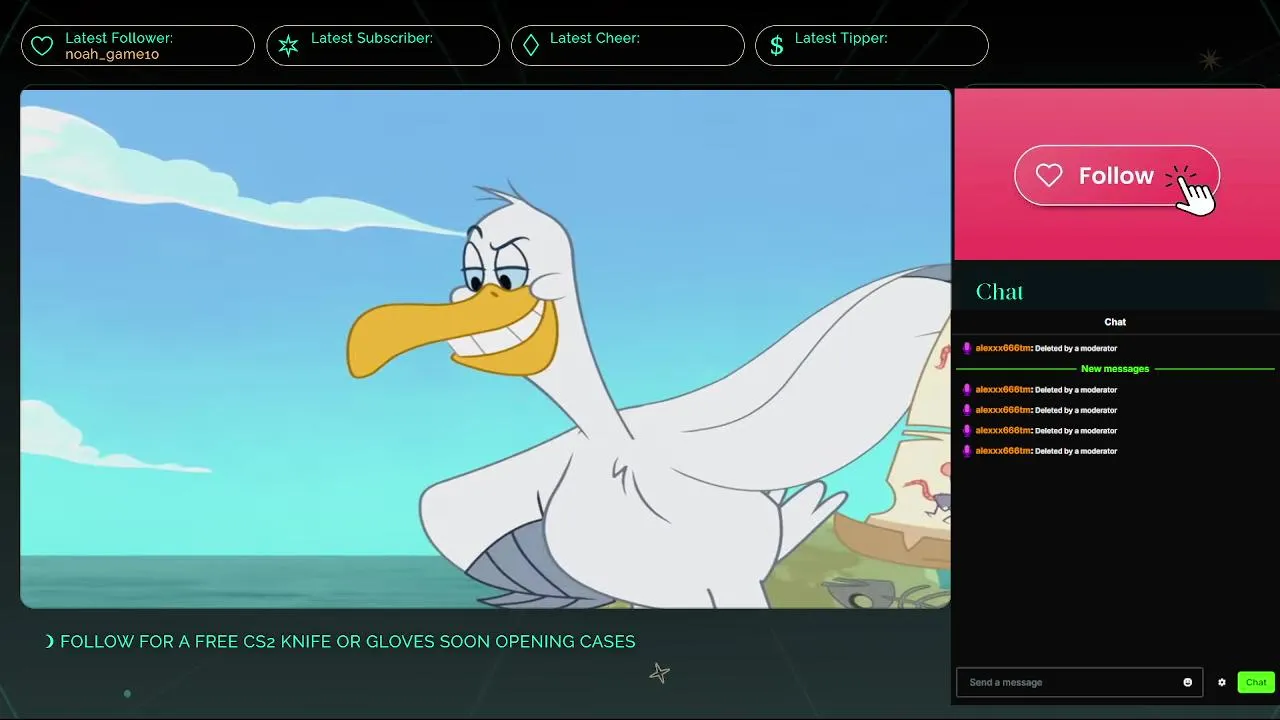1280x720 pixels.
Task: Click the star icon beside Latest Subscriber
Action: click(x=288, y=46)
